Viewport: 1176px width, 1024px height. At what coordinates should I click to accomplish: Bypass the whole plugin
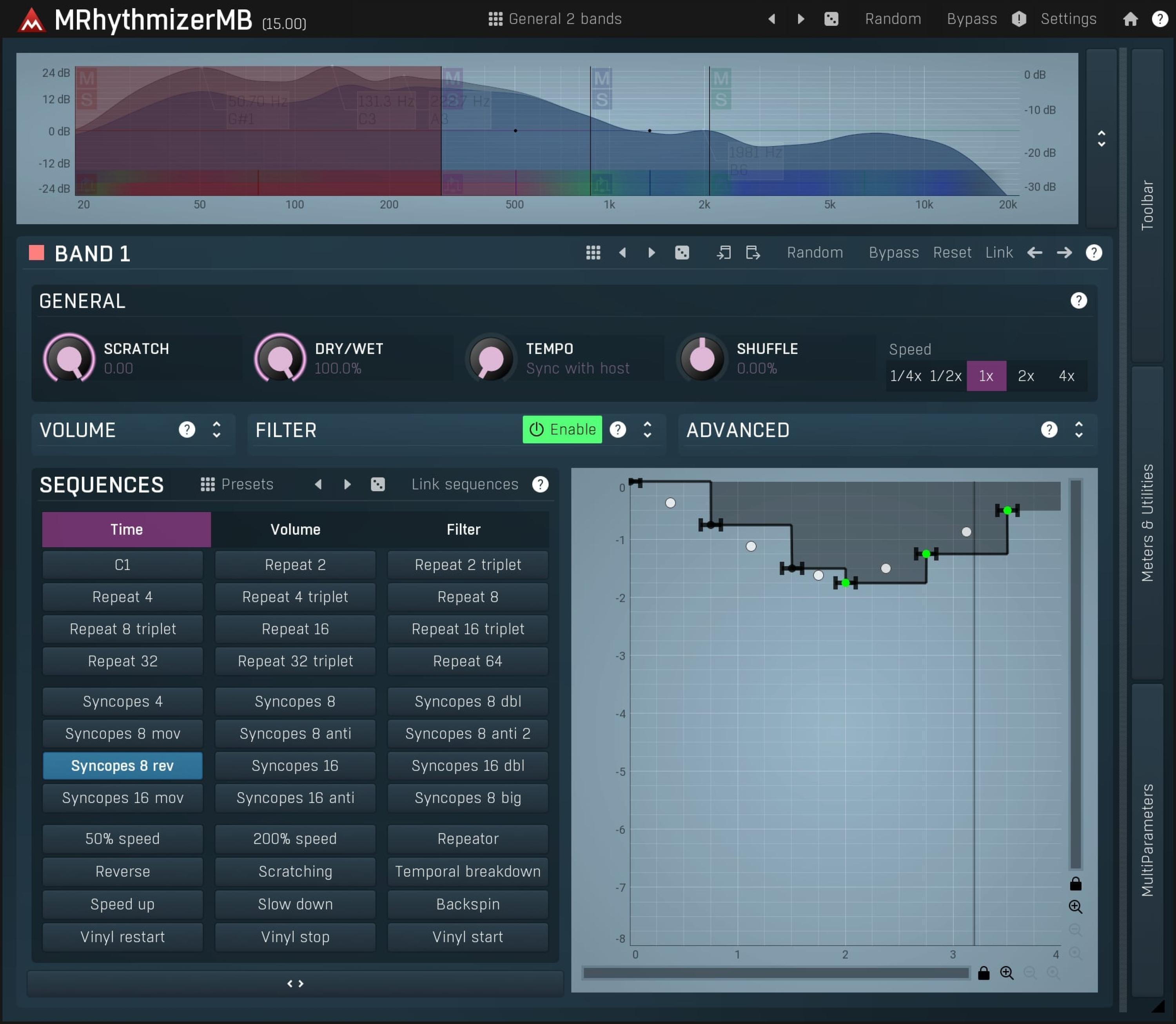971,19
